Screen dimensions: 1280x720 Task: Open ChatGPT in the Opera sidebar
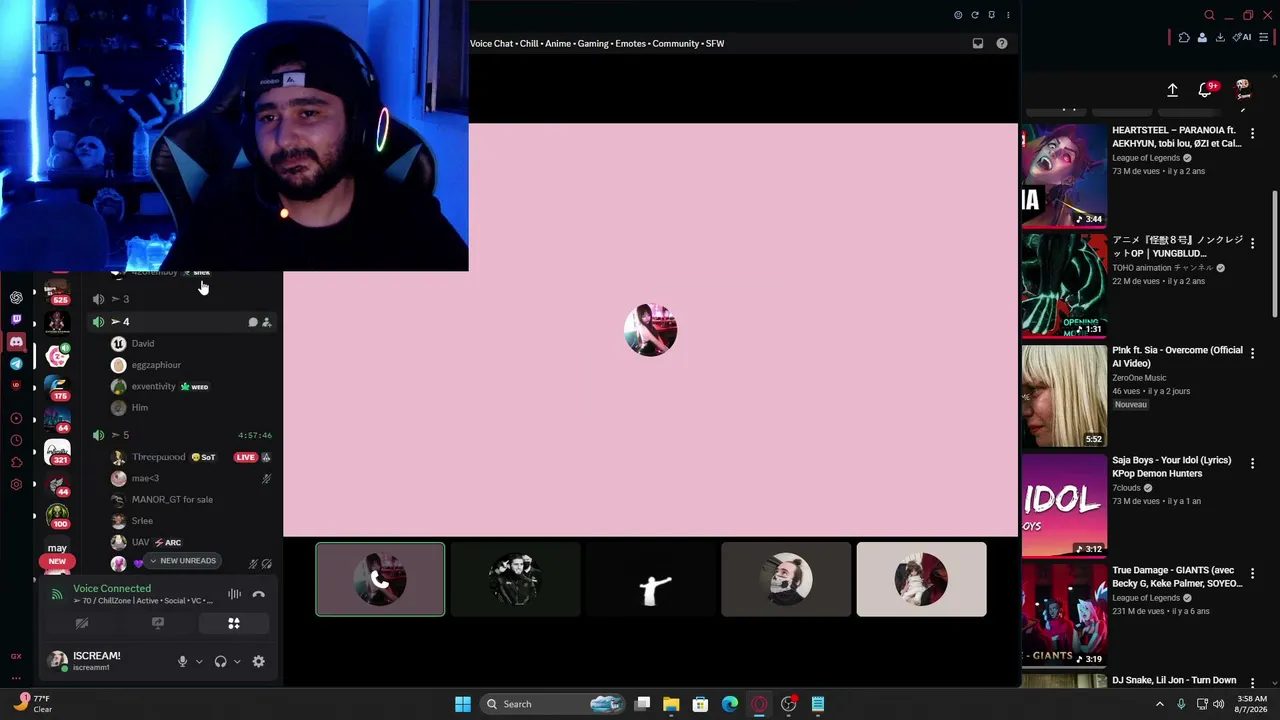point(16,298)
